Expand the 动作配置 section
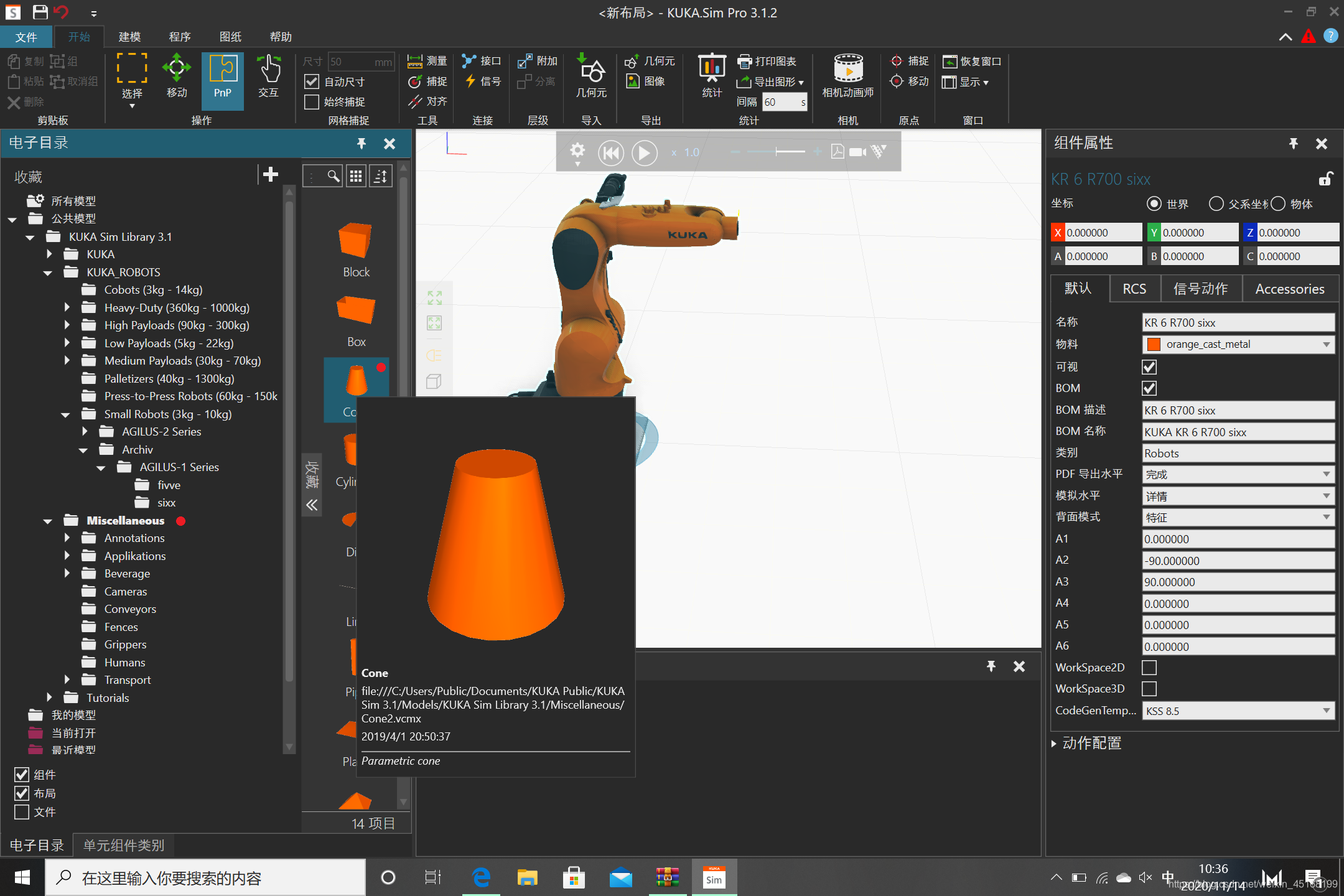The height and width of the screenshot is (896, 1344). [1058, 743]
